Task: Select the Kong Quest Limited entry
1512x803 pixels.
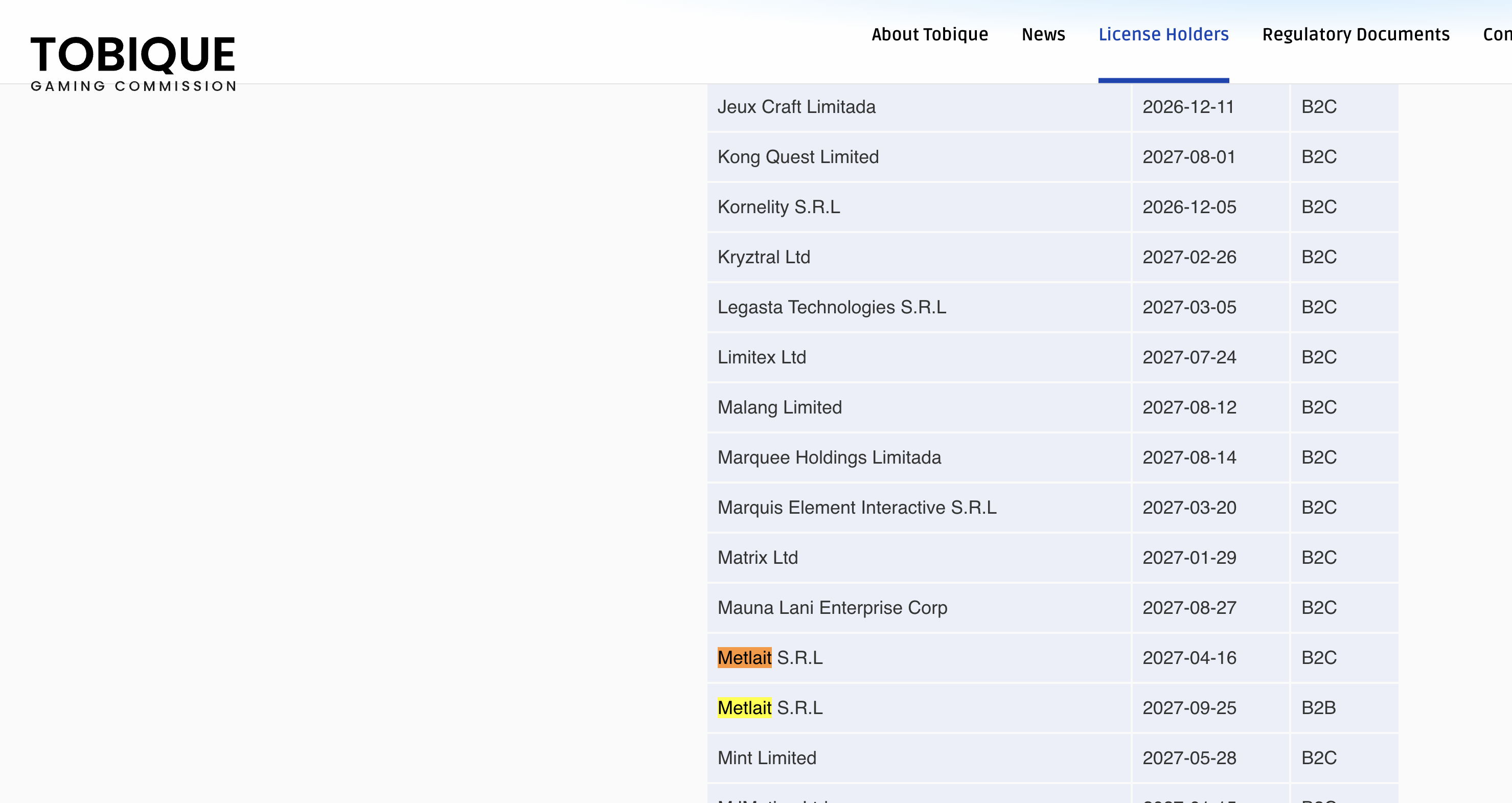Action: [798, 157]
